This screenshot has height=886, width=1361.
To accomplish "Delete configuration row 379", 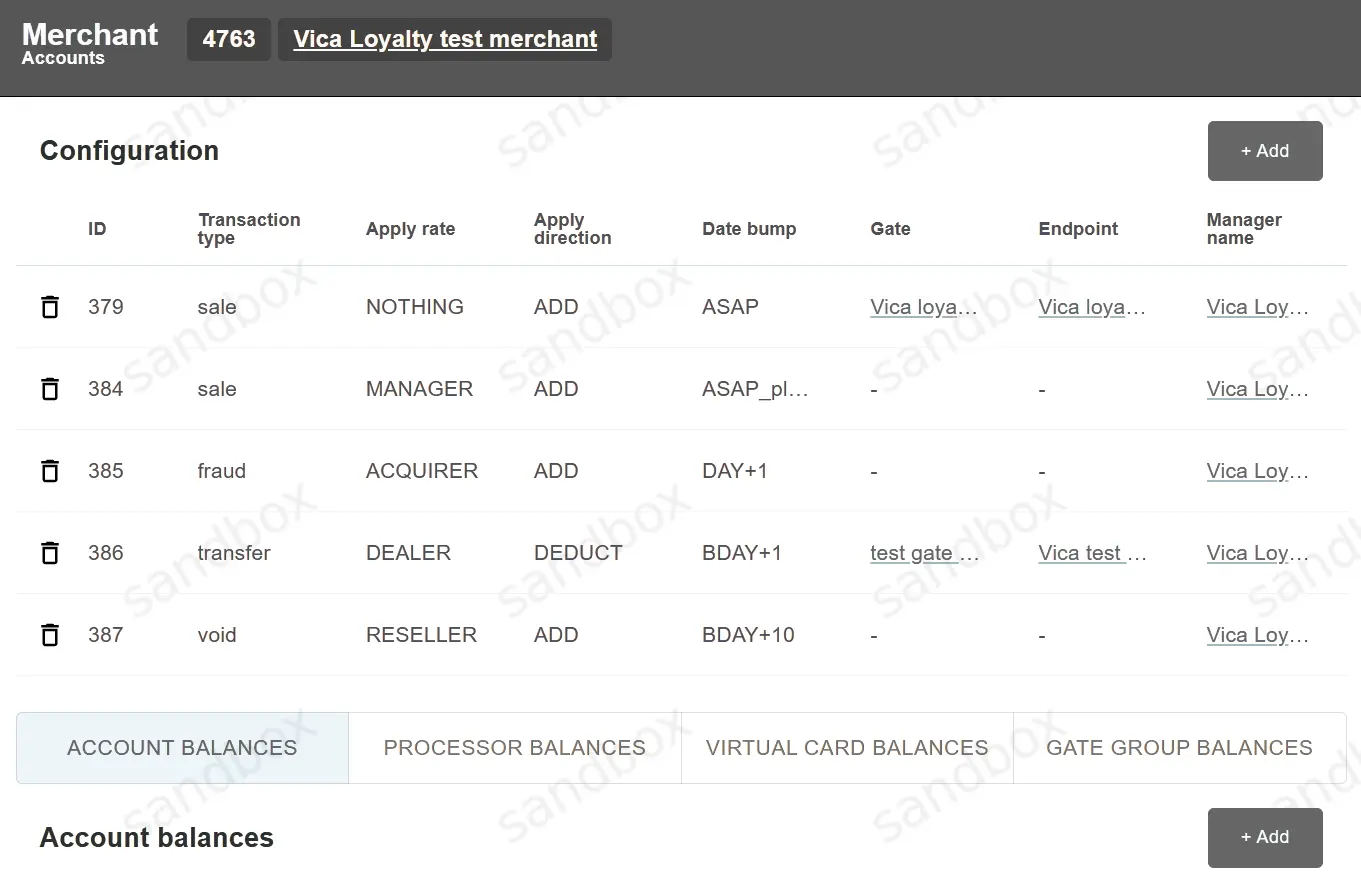I will click(x=49, y=307).
